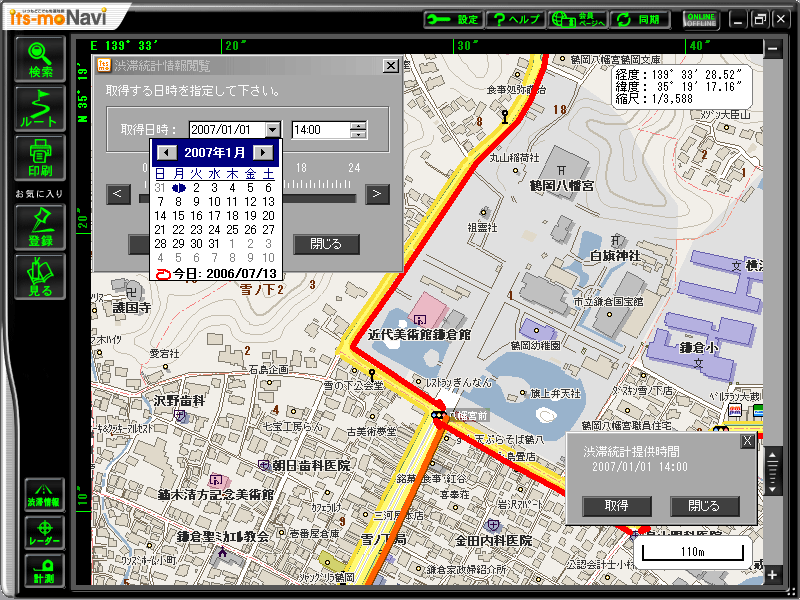The width and height of the screenshot is (800, 600).
Task: Decrease time with spinner down arrow
Action: (359, 134)
